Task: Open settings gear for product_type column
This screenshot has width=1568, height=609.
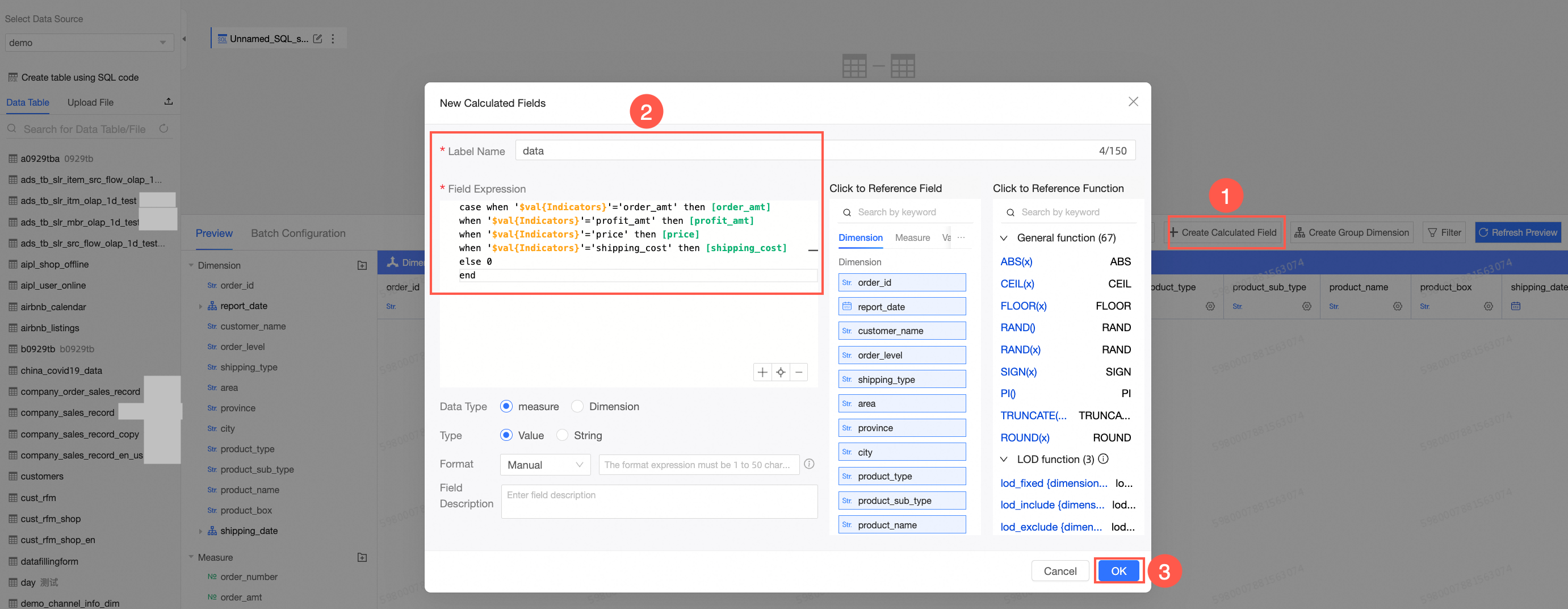Action: coord(1209,306)
